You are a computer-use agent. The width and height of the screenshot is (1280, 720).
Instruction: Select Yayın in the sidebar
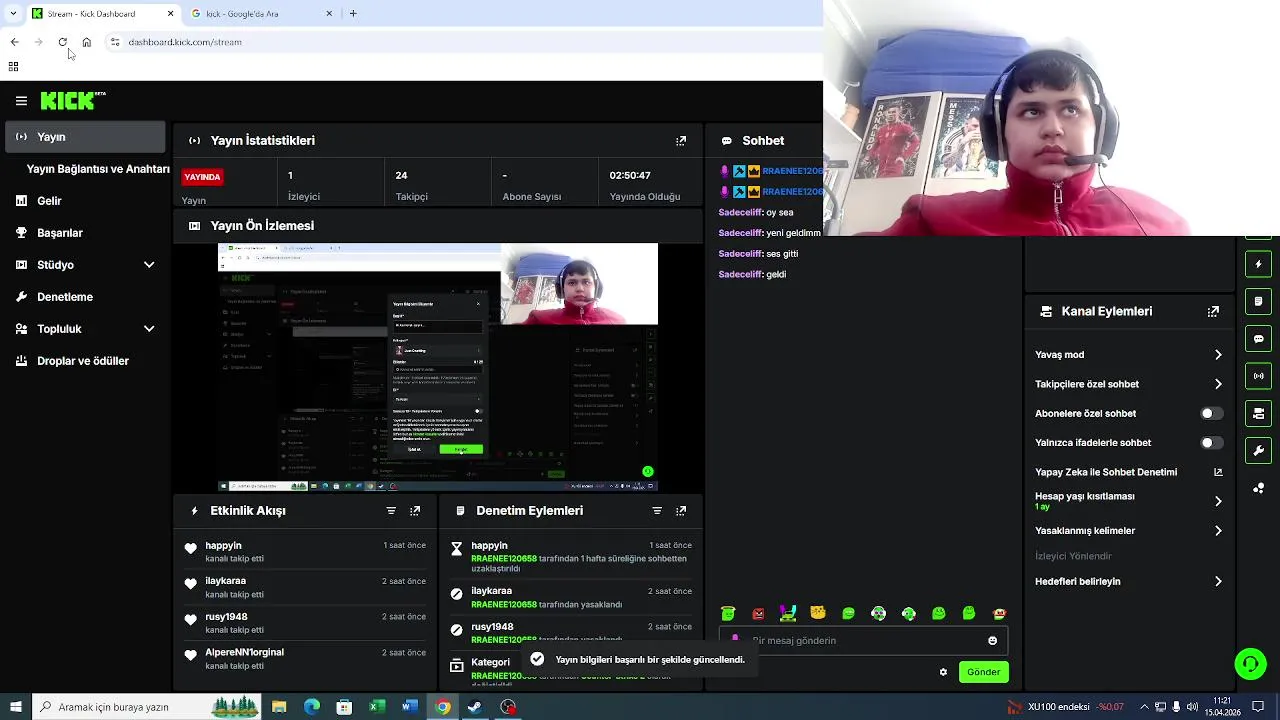click(85, 137)
